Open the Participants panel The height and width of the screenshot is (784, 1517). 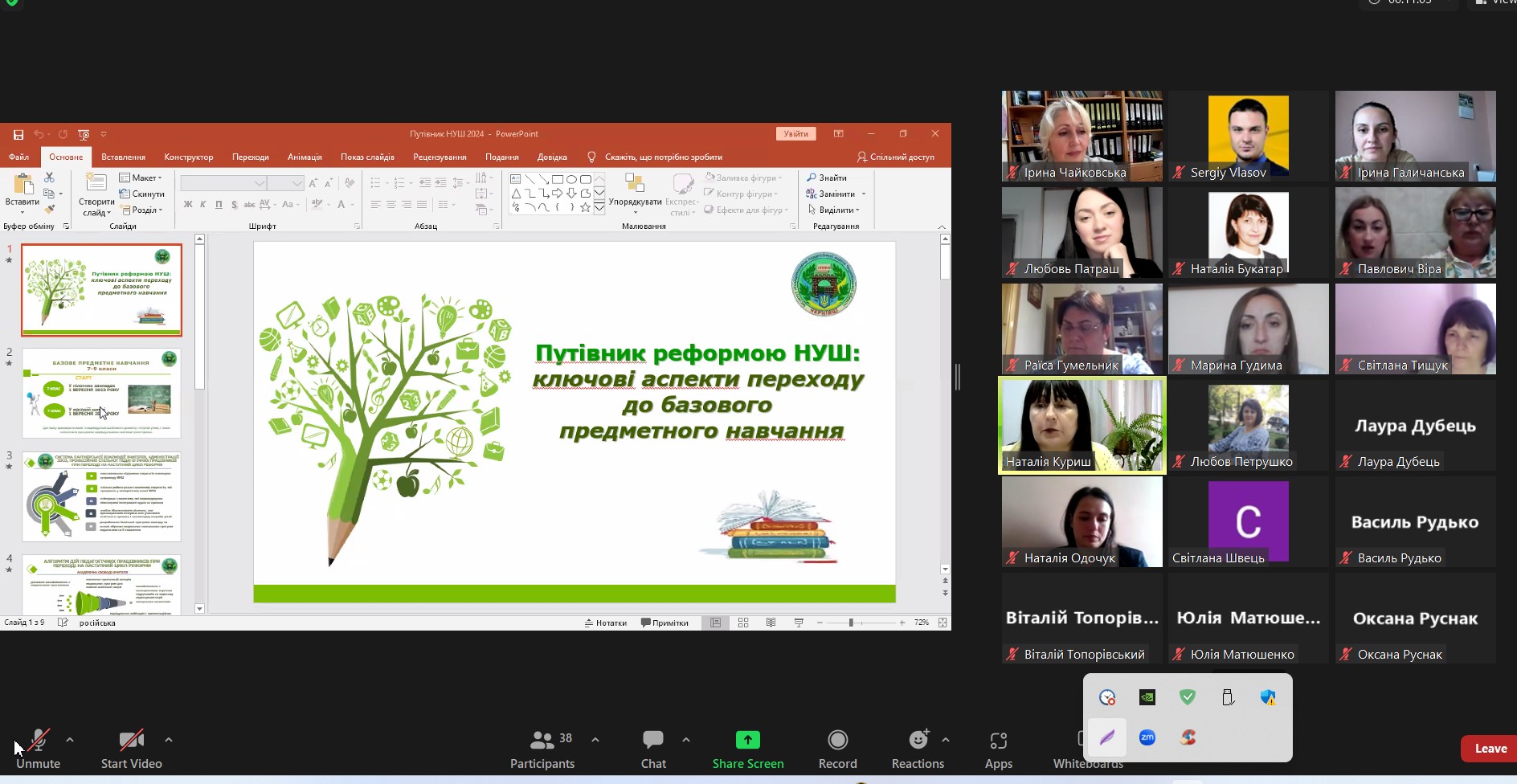coord(542,748)
